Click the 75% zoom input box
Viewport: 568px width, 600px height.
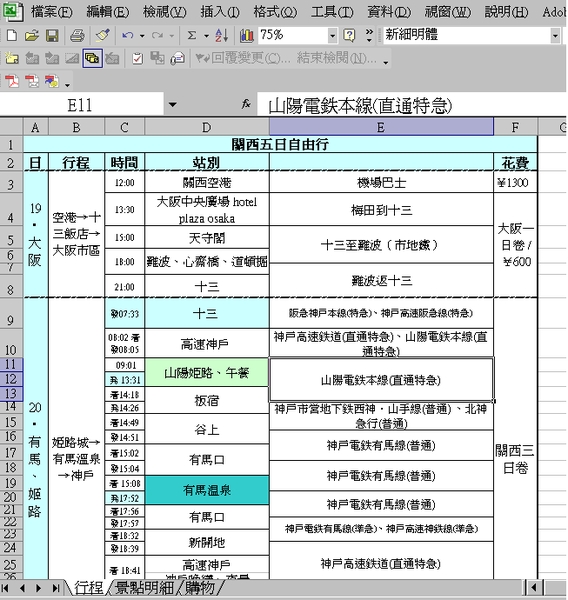(293, 35)
